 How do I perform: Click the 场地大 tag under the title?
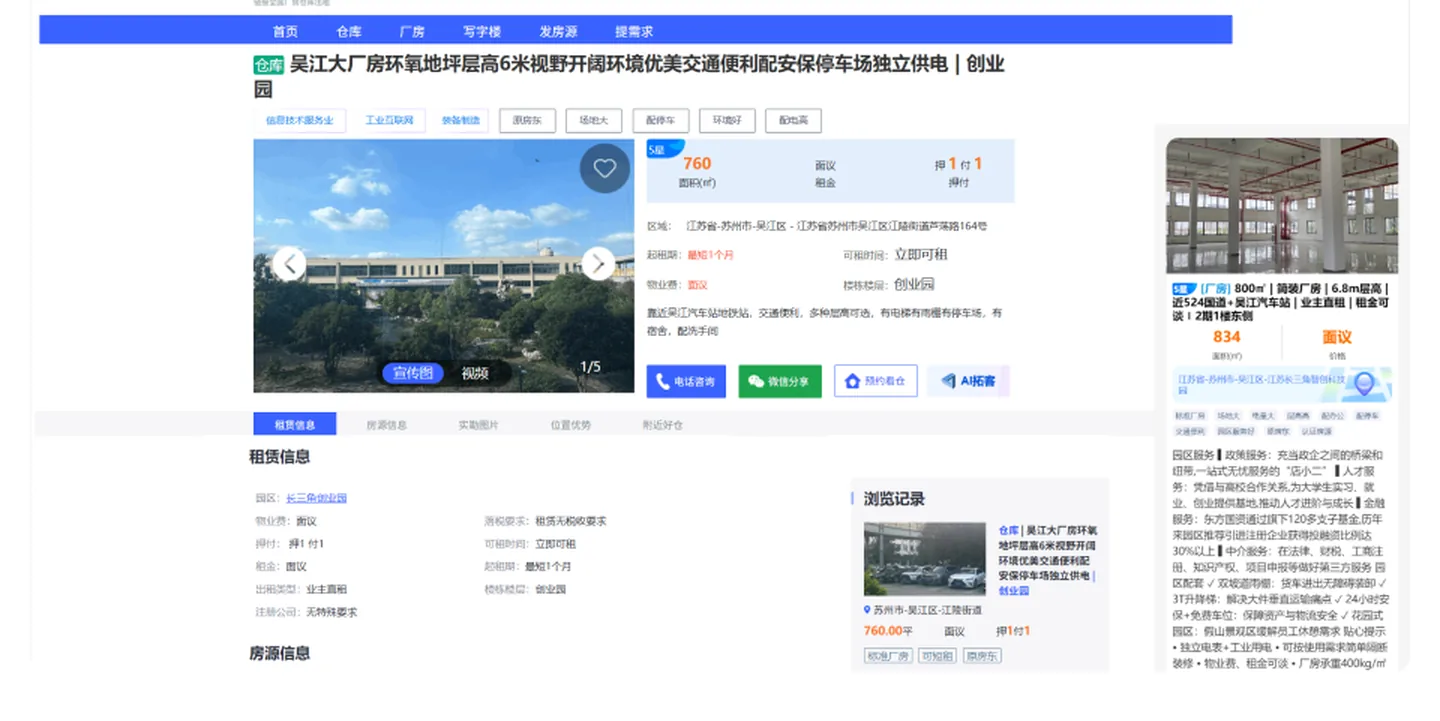tap(594, 120)
